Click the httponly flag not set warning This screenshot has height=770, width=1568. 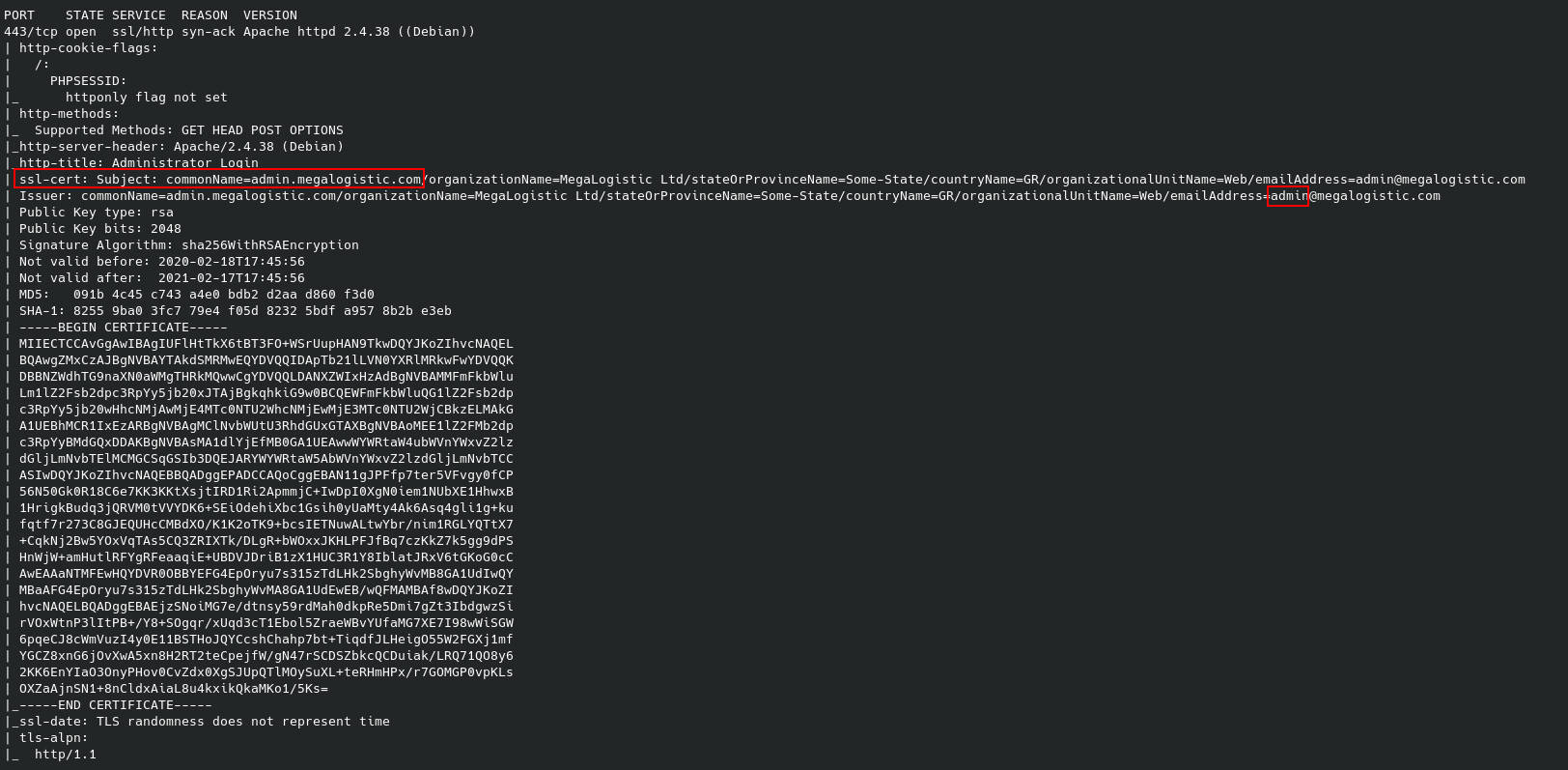point(147,97)
